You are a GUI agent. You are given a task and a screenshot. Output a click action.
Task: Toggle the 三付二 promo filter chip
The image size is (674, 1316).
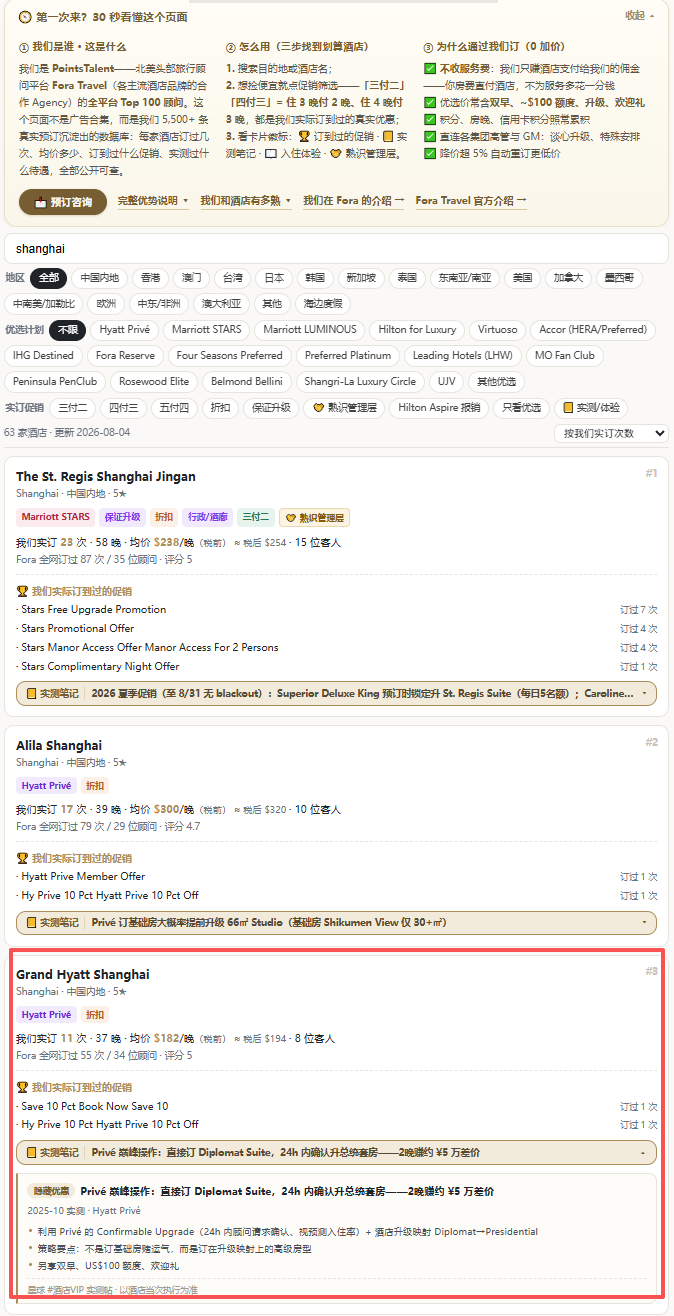[73, 407]
